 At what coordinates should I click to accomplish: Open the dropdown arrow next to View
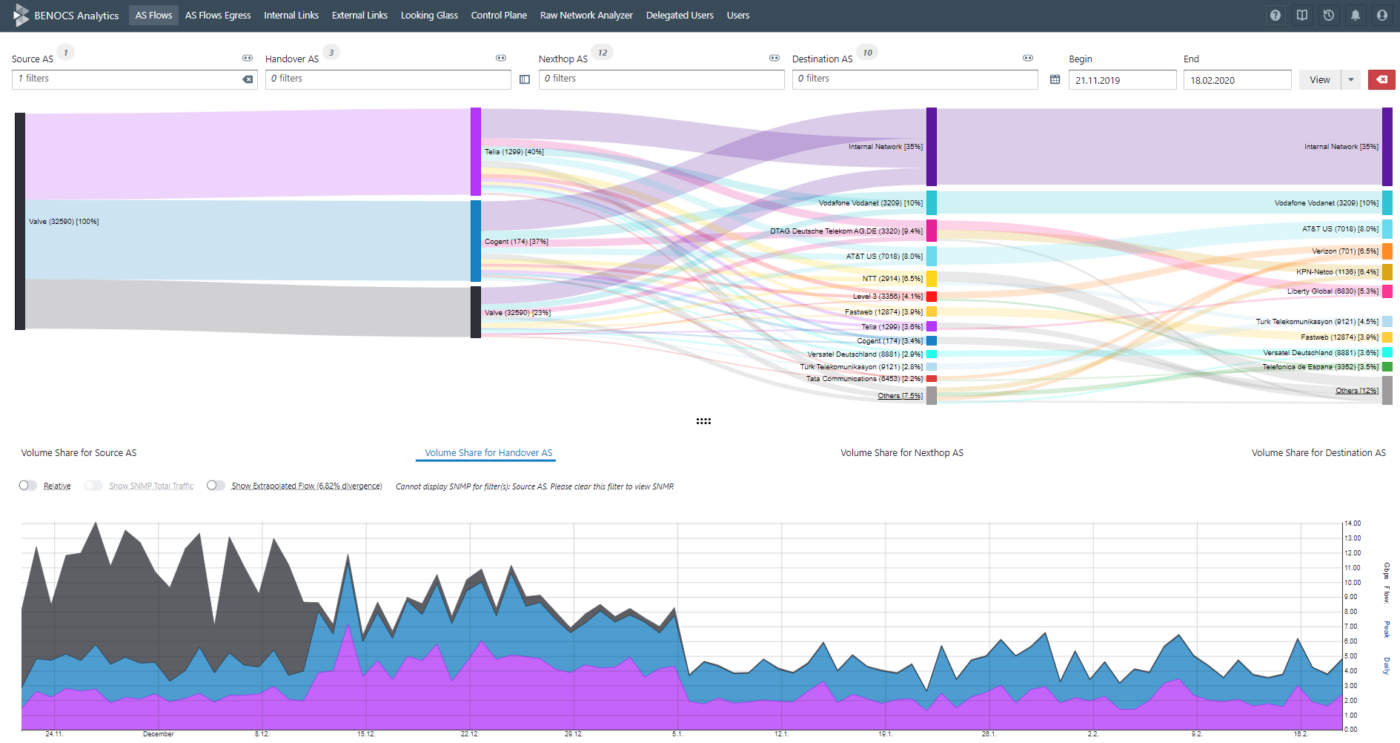pyautogui.click(x=1350, y=79)
